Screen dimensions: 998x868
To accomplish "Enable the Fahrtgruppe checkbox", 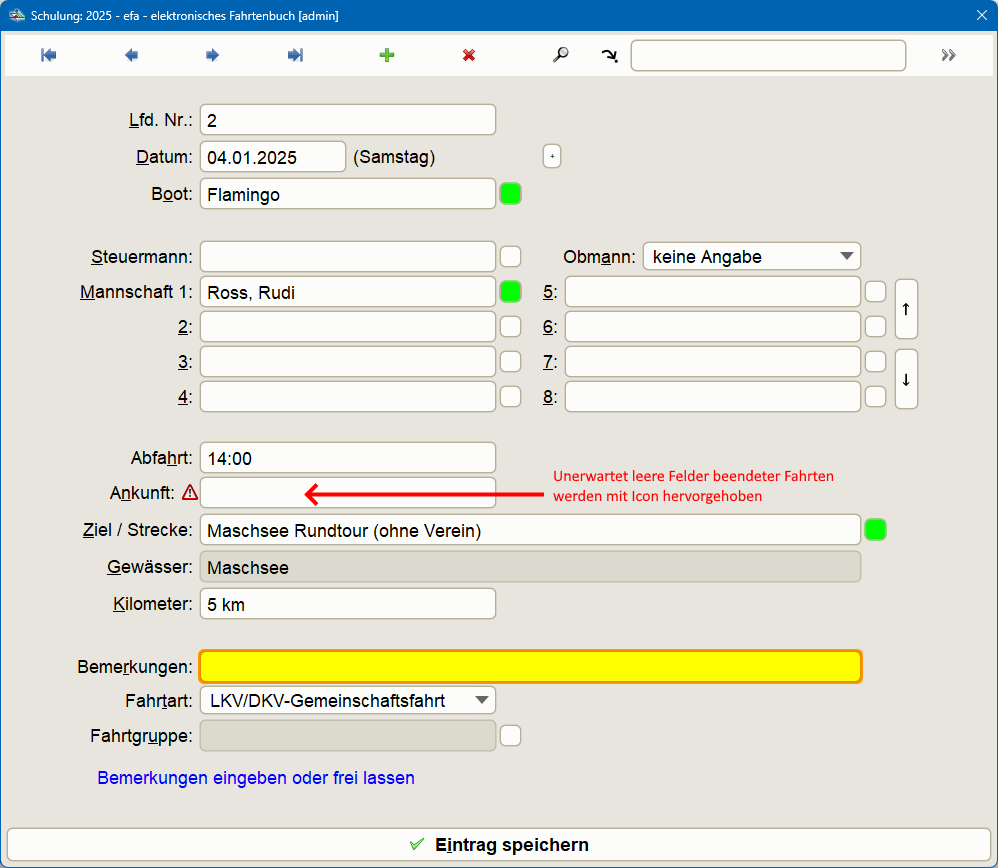I will 510,735.
